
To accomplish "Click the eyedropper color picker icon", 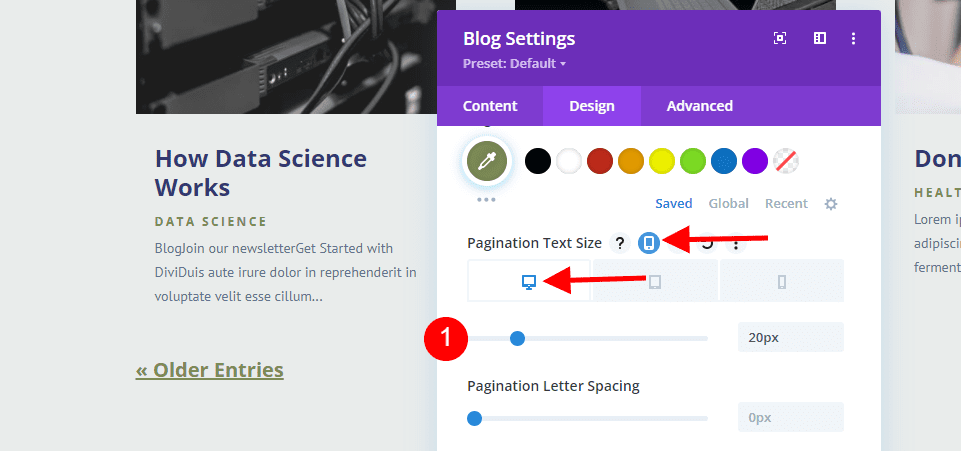I will click(x=487, y=161).
